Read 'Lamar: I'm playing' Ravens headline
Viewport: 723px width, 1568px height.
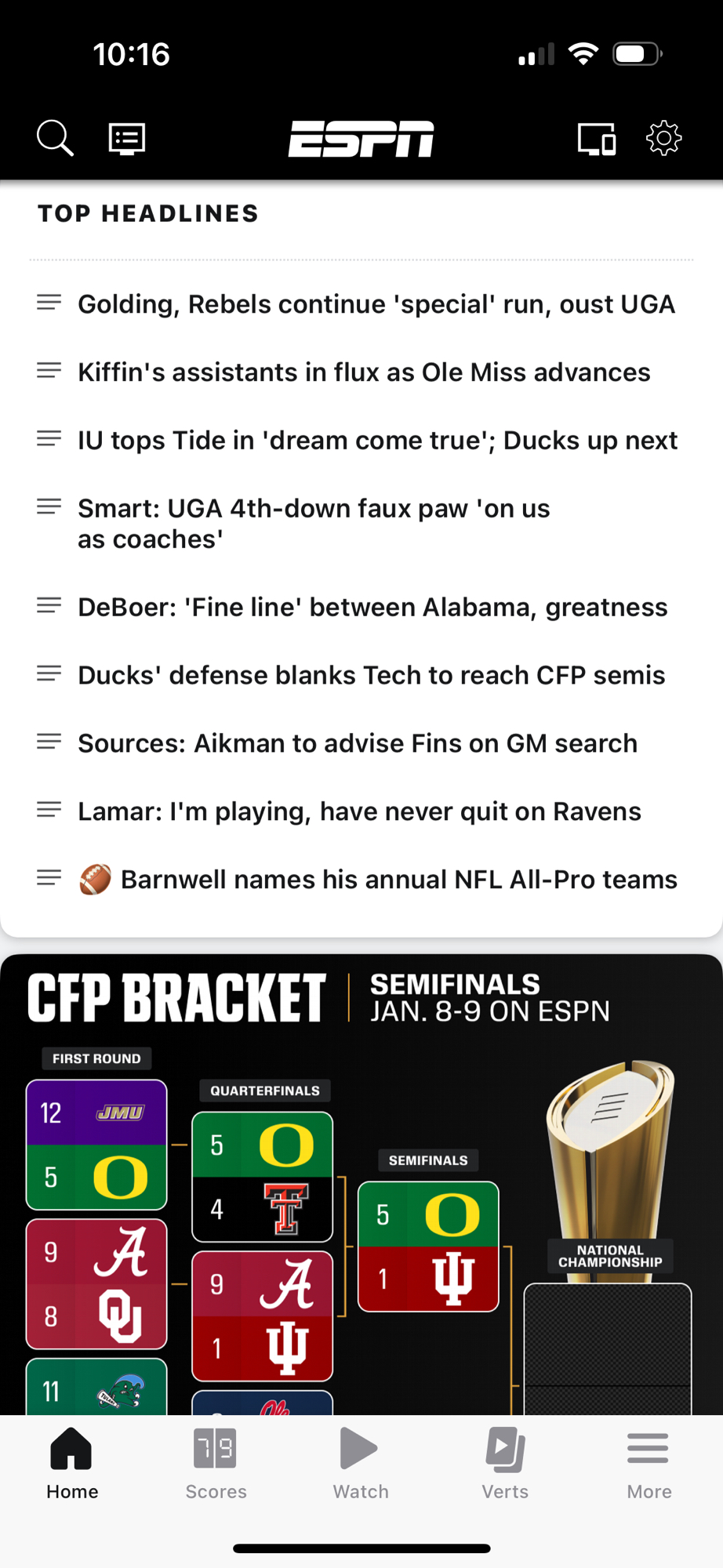(x=359, y=811)
